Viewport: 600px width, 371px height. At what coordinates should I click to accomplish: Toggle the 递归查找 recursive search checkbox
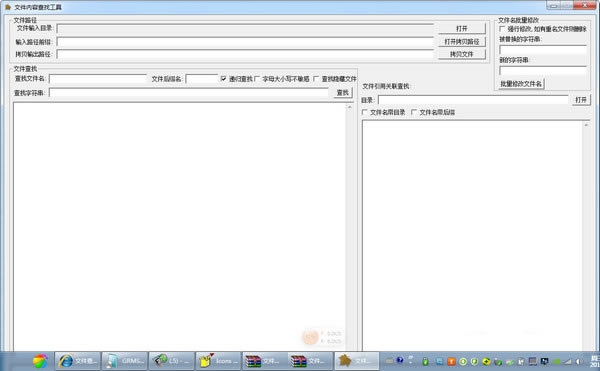coord(223,79)
